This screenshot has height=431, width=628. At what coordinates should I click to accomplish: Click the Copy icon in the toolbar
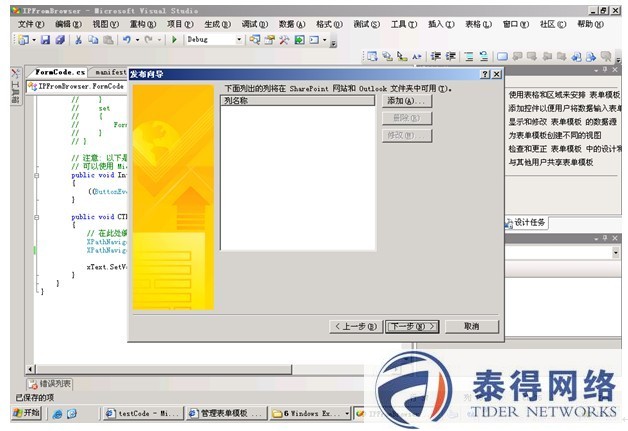93,40
